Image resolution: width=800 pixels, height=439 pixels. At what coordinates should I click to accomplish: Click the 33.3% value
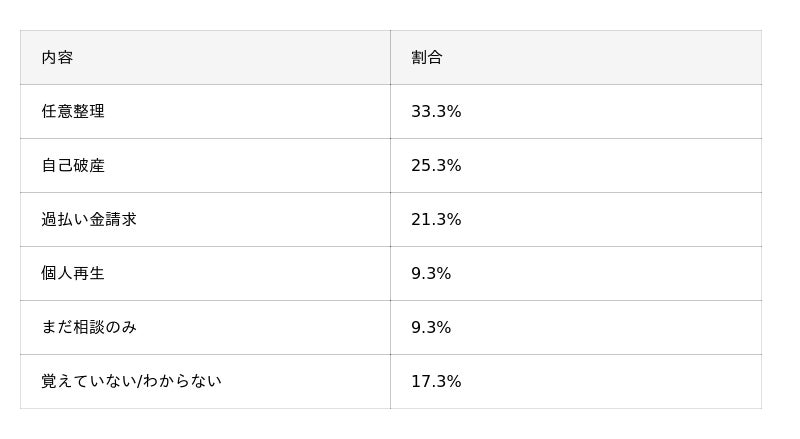[436, 112]
